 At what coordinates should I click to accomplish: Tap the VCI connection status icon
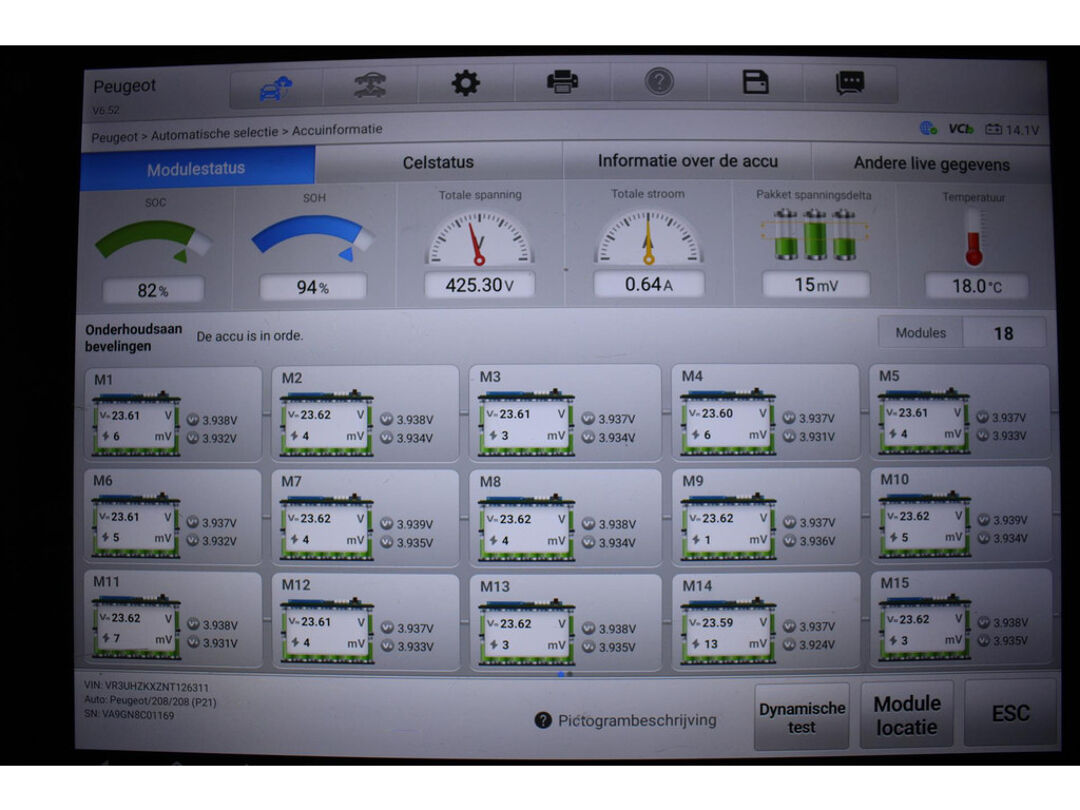[x=961, y=129]
